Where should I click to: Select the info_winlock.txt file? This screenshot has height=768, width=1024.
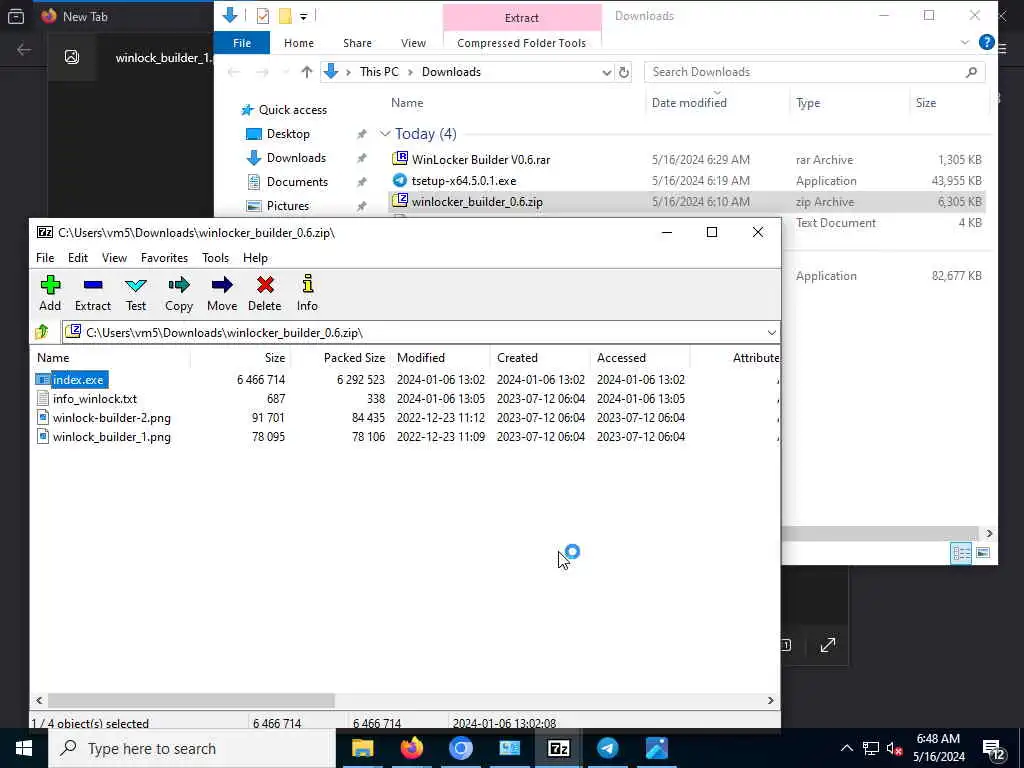pos(95,398)
